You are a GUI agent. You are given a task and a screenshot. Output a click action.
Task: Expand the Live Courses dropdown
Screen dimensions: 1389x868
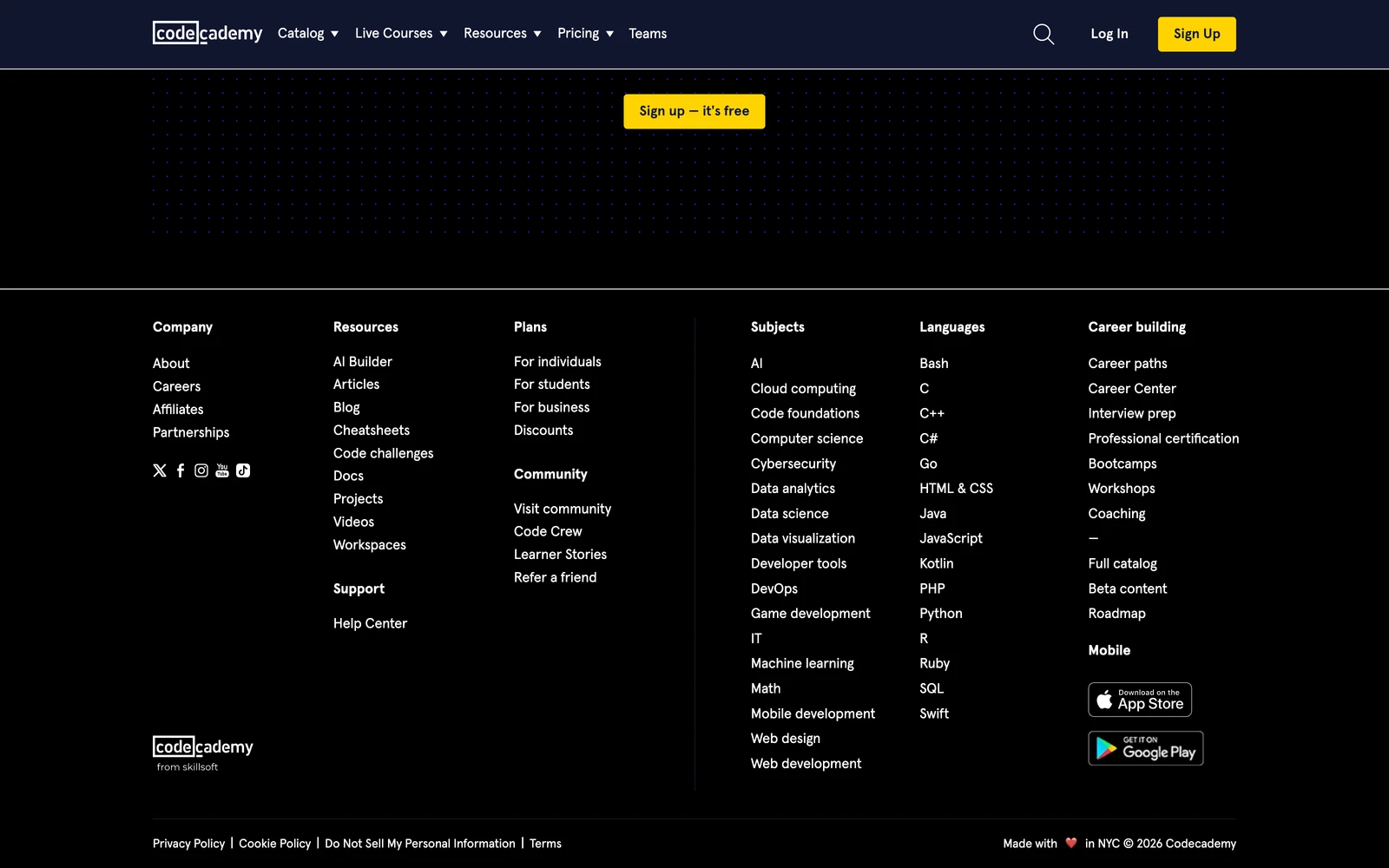coord(401,34)
